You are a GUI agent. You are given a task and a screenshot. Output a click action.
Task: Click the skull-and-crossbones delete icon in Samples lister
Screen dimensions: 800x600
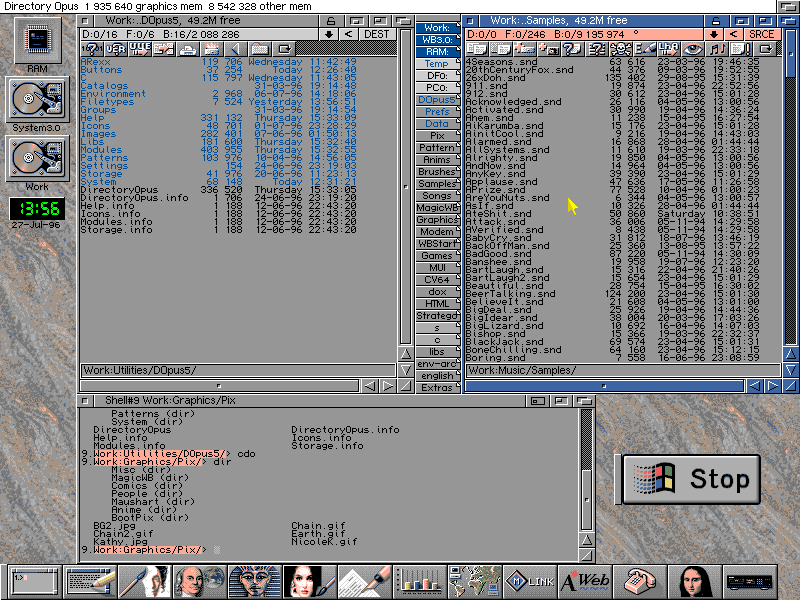point(620,49)
